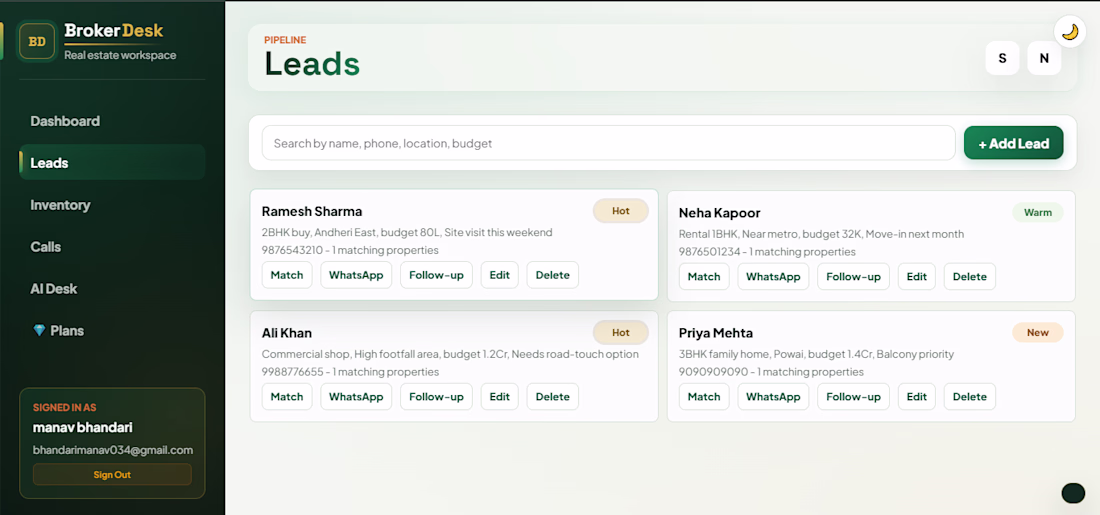
Task: Match properties for Ramesh Sharma
Action: 287,275
